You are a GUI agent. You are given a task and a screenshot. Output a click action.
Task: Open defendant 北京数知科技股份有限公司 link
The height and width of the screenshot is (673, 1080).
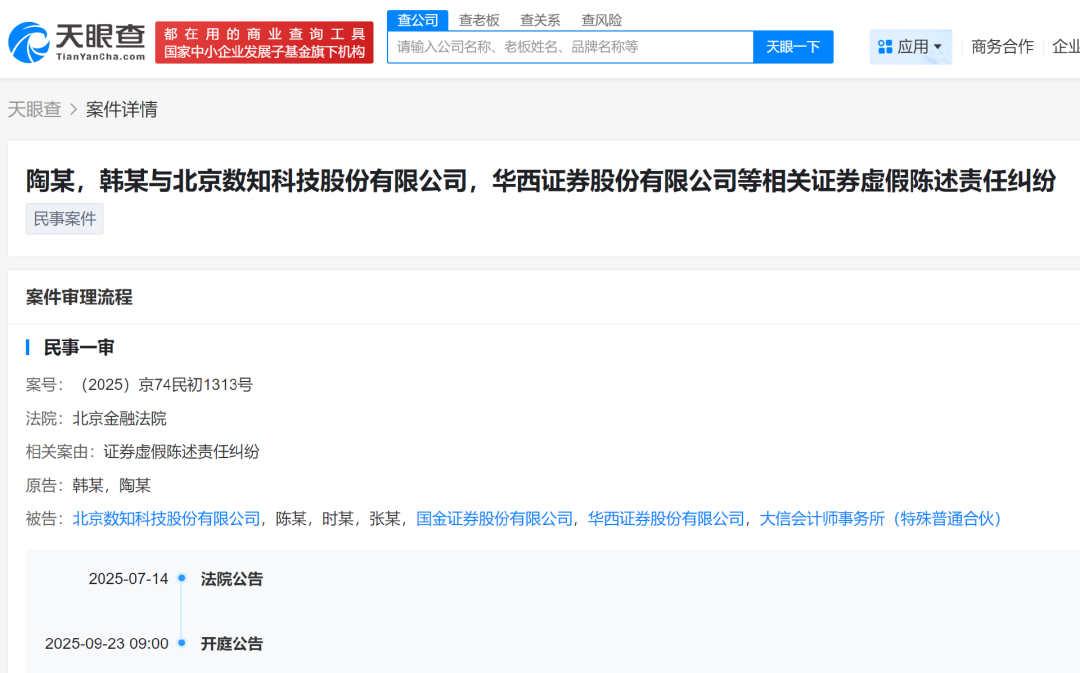[x=166, y=518]
